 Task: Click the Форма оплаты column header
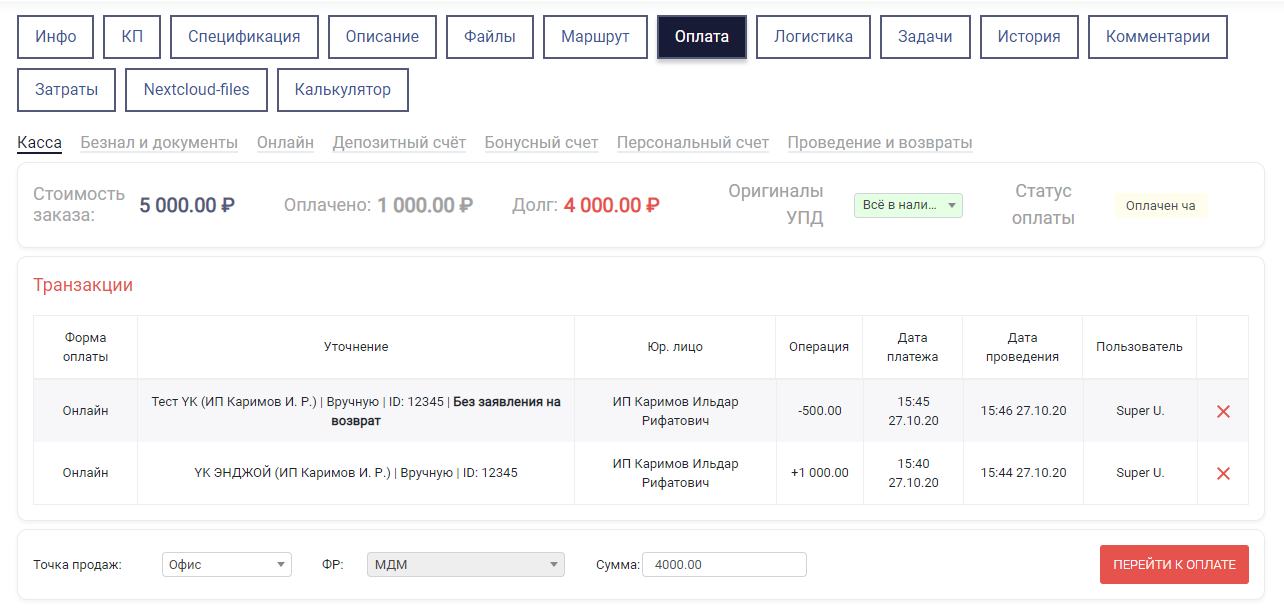point(85,347)
